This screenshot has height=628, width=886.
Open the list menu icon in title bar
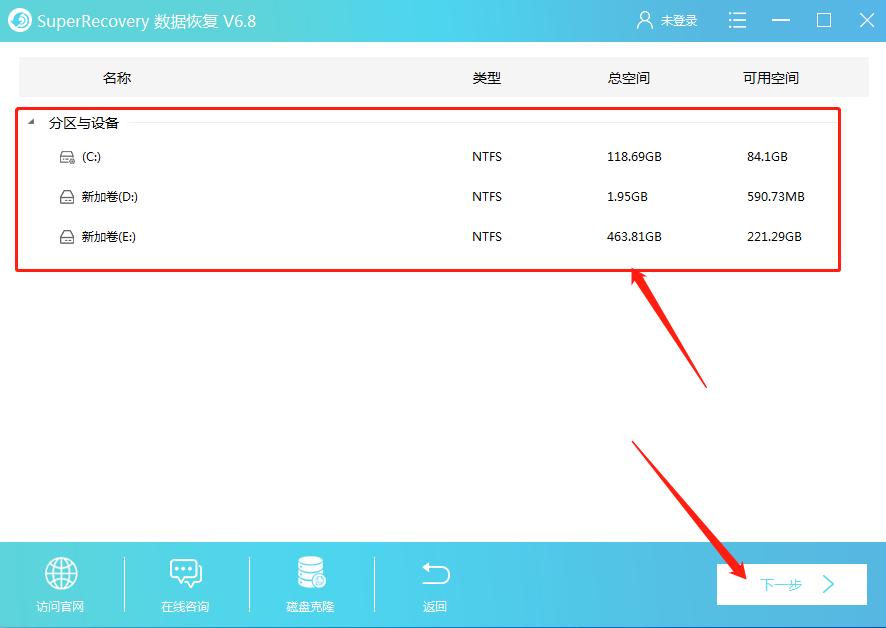737,20
